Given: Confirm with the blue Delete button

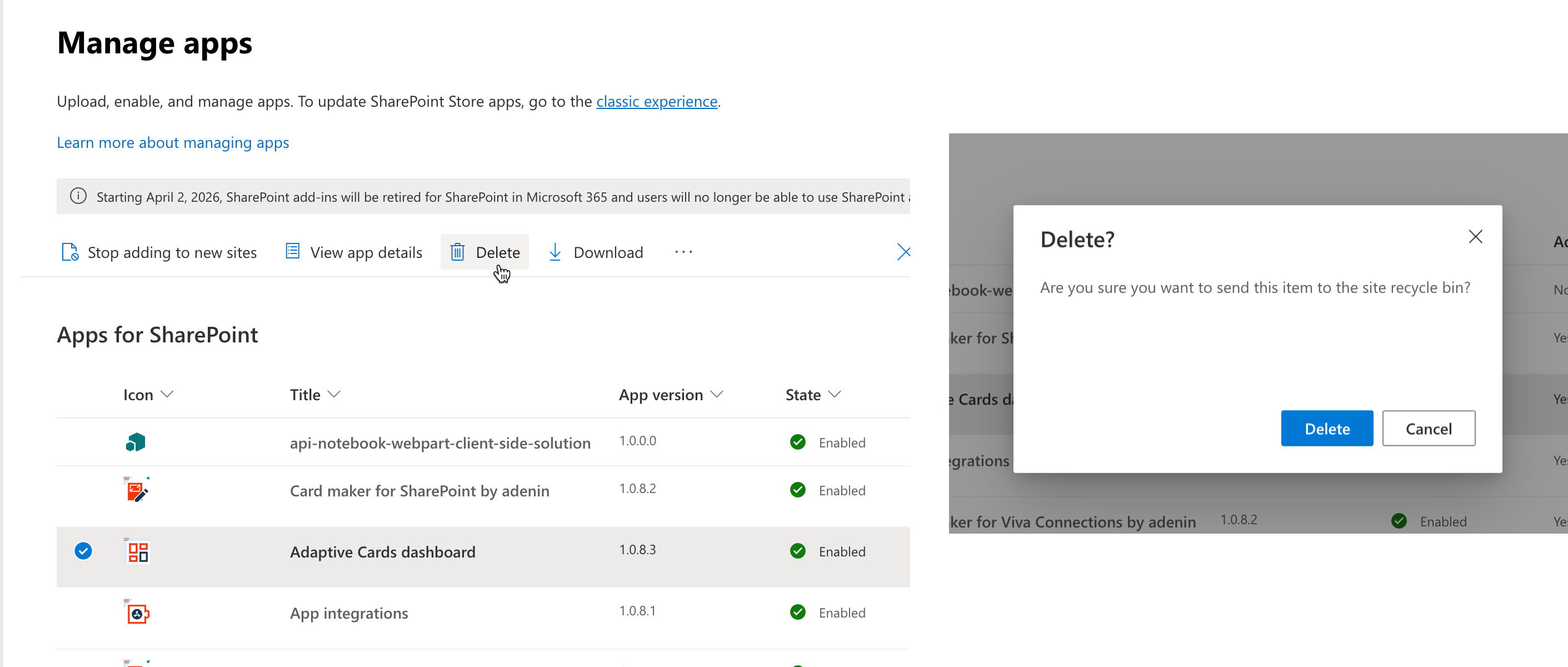Looking at the screenshot, I should [1326, 428].
